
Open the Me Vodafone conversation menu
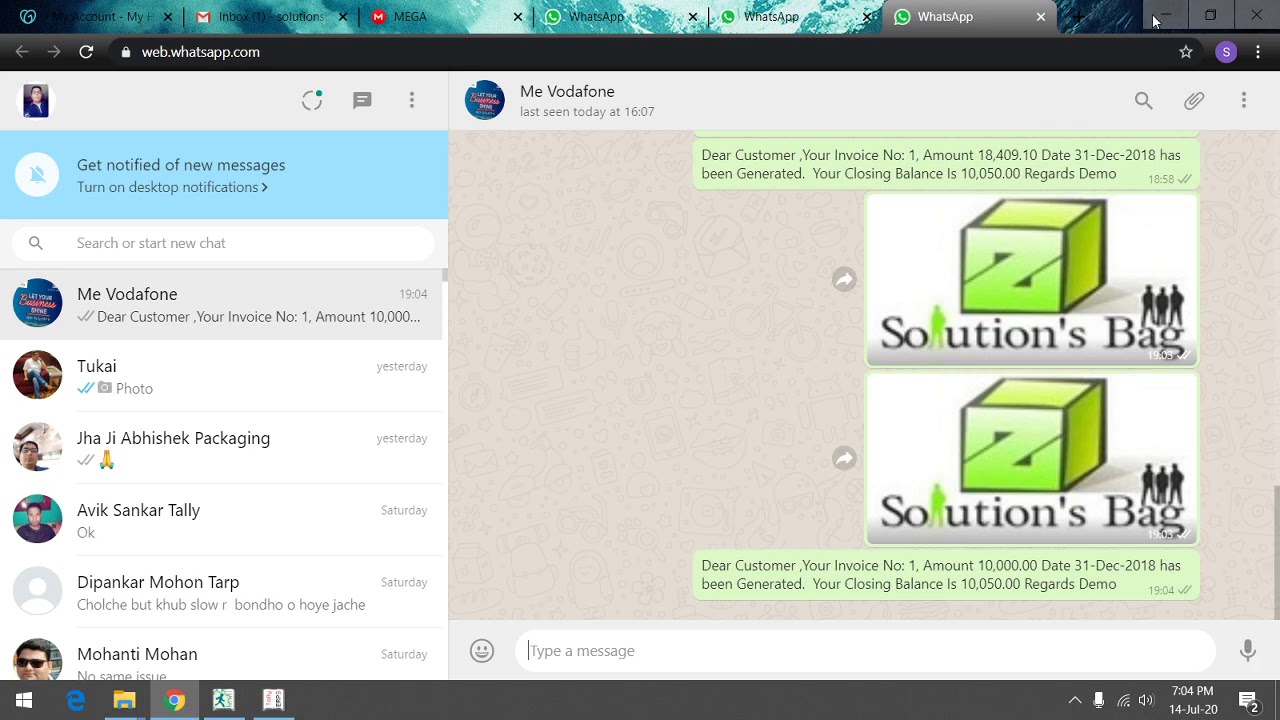pyautogui.click(x=1244, y=100)
